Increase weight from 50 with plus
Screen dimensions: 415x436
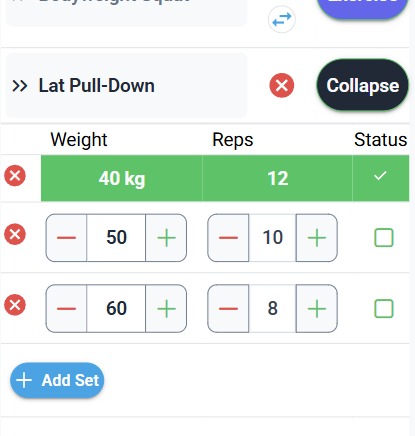[x=166, y=238]
